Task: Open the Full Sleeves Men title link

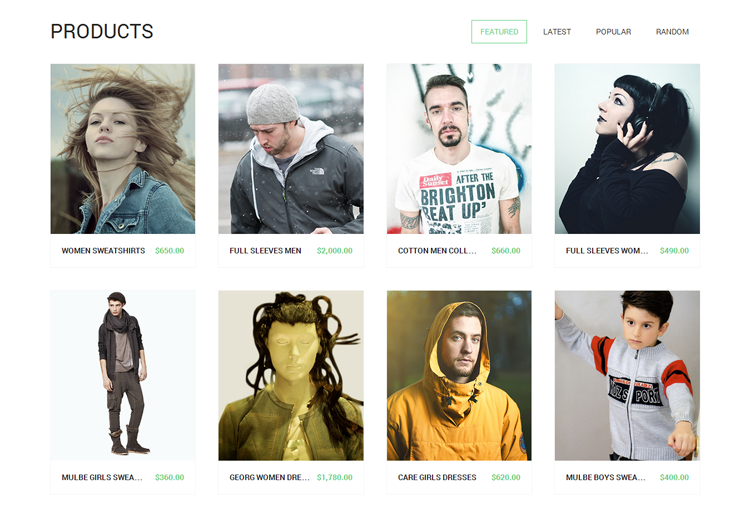Action: (265, 251)
